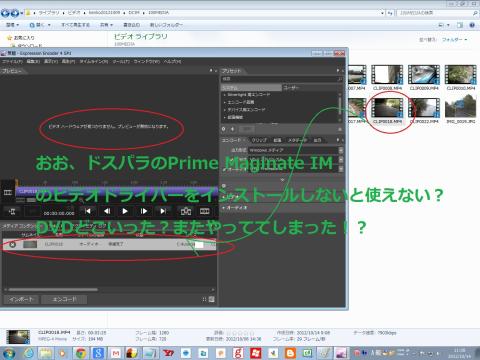The width and height of the screenshot is (480, 360).
Task: Click Explorer Help question-mark icon
Action: (472, 25)
